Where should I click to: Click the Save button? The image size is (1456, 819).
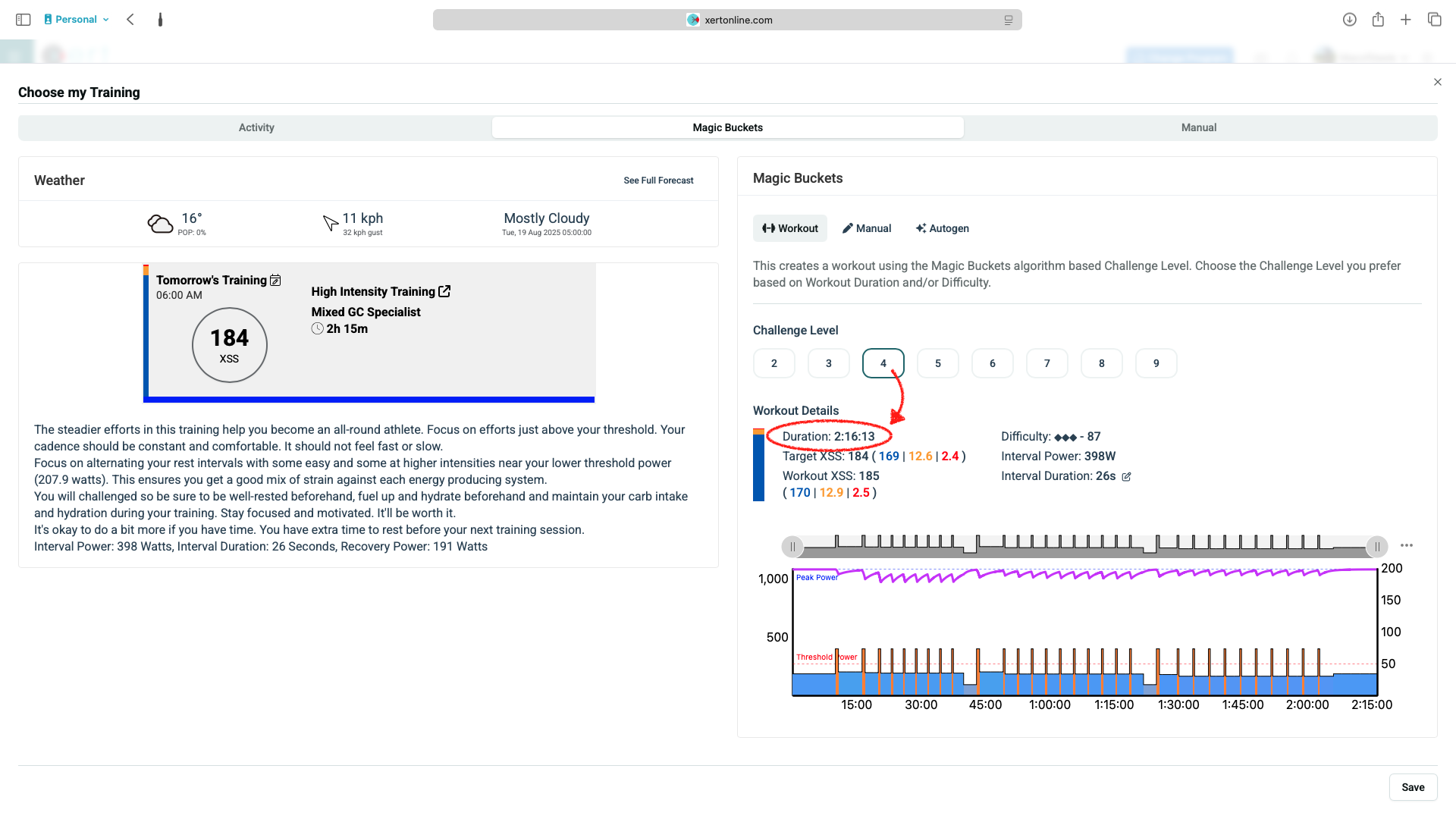tap(1412, 787)
